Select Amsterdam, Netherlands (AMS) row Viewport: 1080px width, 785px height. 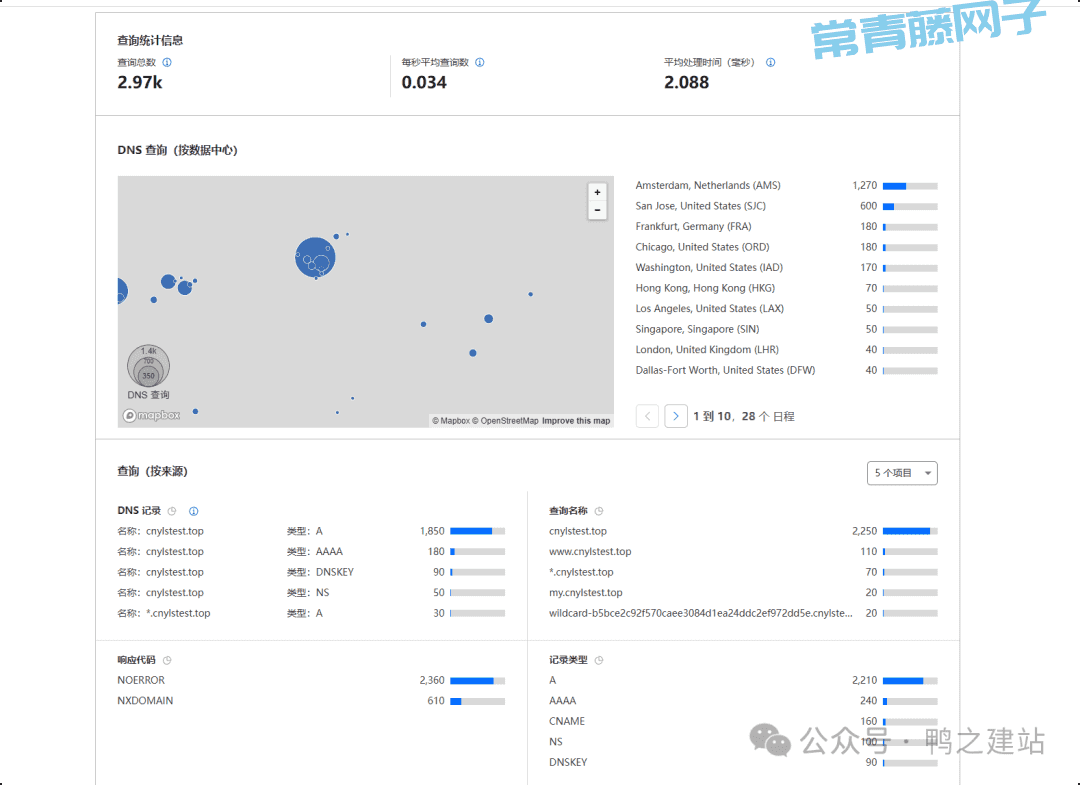coord(786,186)
